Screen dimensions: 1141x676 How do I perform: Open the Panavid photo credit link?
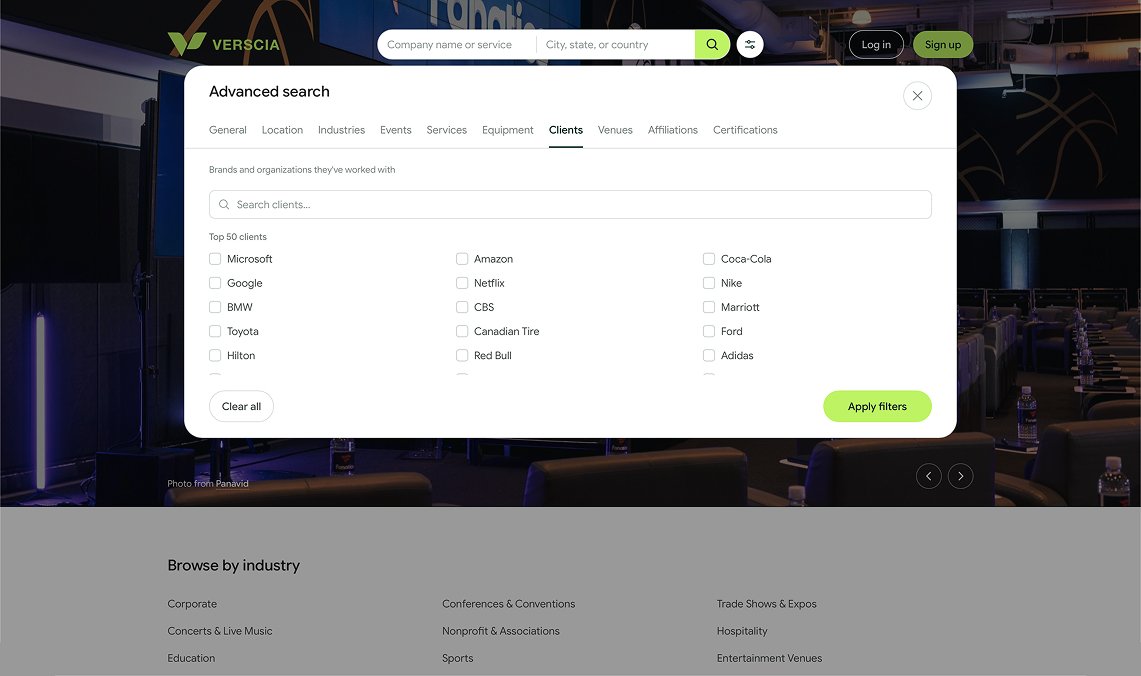tap(232, 483)
